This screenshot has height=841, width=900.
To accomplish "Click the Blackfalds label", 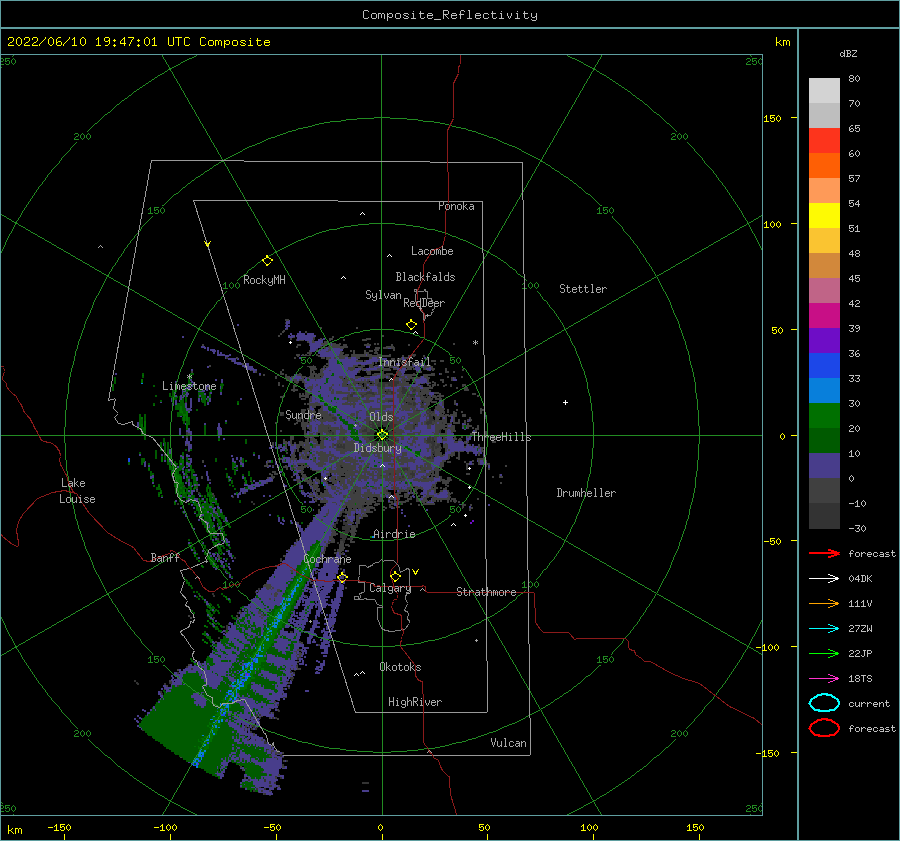I will click(425, 277).
